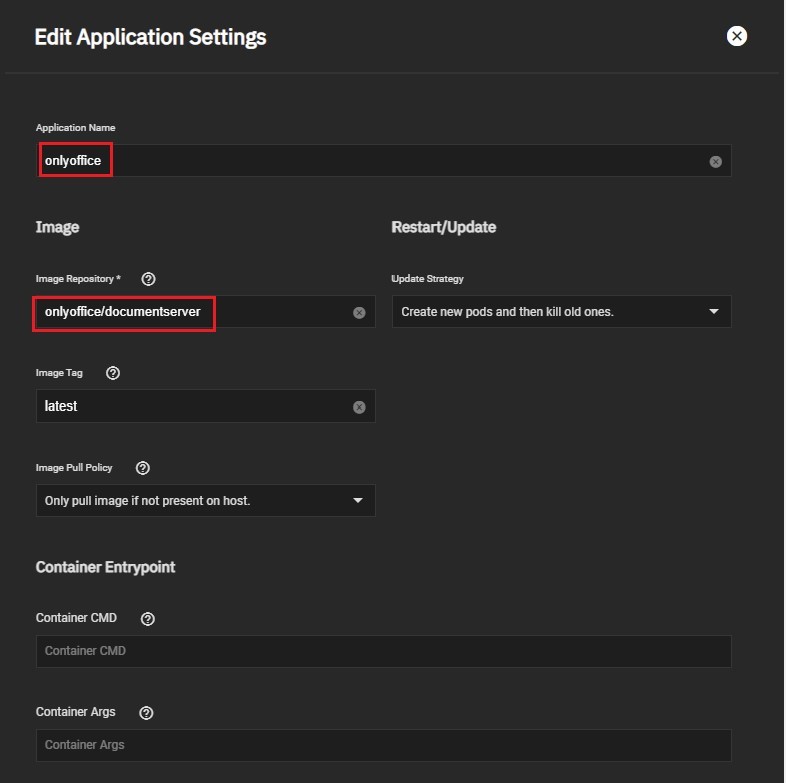Focus the Container Args input field

click(383, 745)
